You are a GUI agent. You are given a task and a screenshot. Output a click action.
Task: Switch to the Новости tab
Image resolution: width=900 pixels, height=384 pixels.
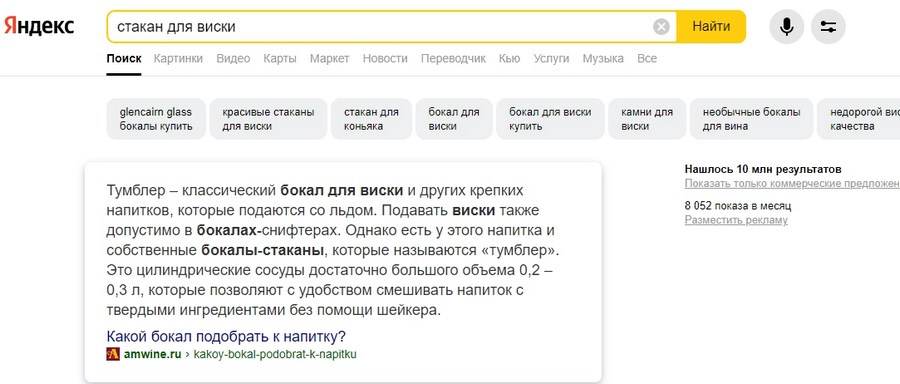(385, 59)
